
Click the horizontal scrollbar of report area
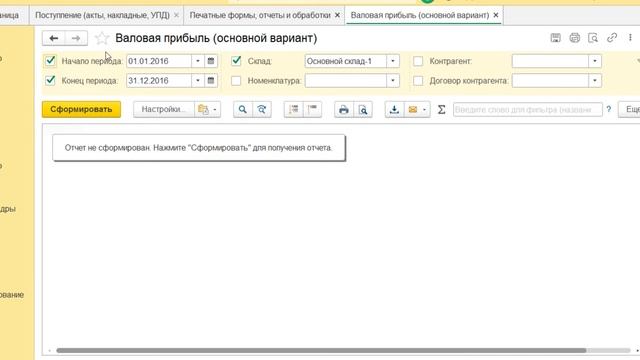(321, 350)
